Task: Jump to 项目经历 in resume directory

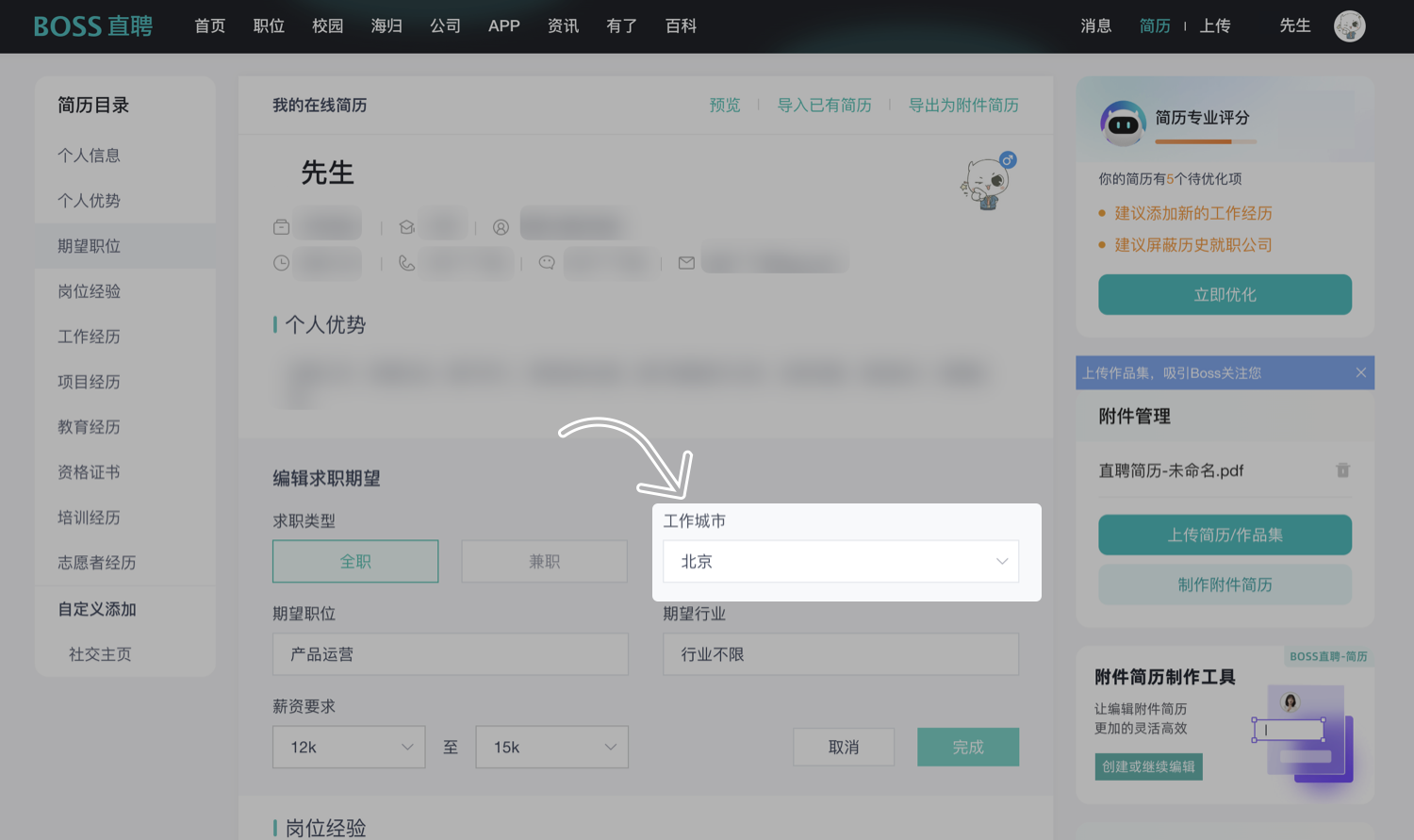Action: point(89,382)
